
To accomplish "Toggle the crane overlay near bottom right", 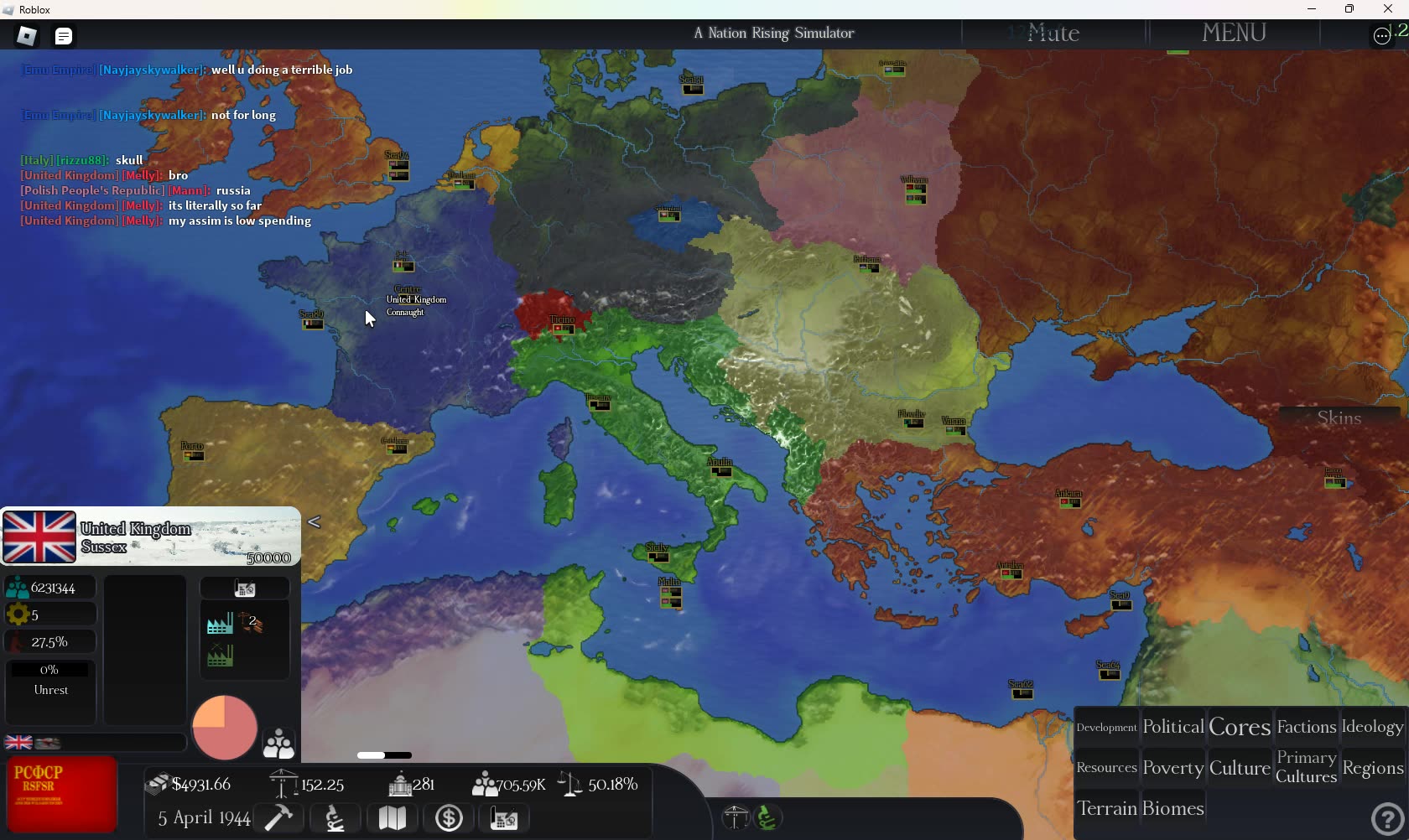I will coord(736,817).
